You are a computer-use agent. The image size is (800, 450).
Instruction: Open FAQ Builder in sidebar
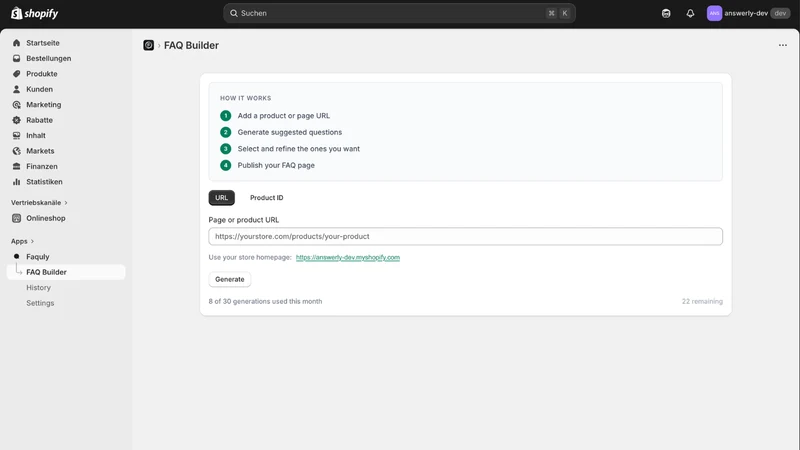(66, 272)
